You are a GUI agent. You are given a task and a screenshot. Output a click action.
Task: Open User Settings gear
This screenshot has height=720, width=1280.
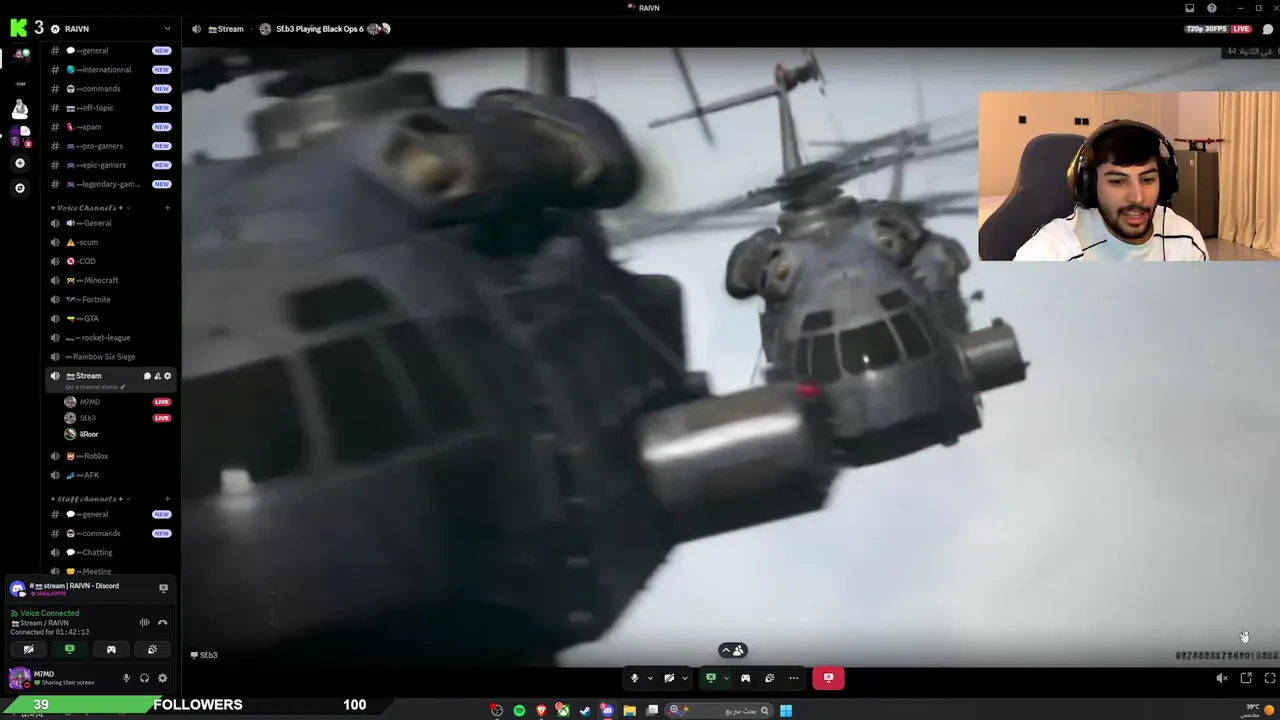(x=162, y=678)
